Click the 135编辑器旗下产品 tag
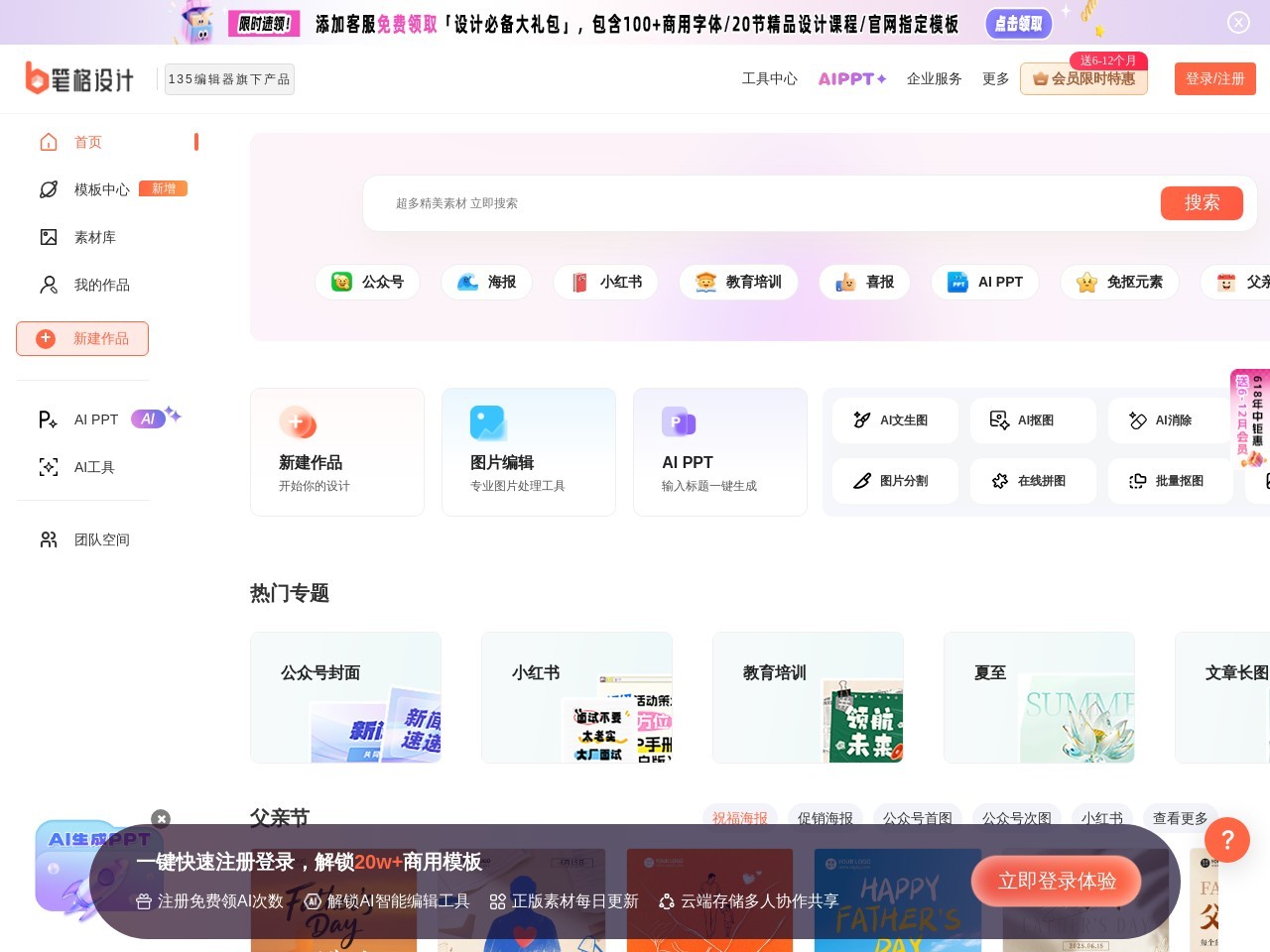 click(229, 79)
